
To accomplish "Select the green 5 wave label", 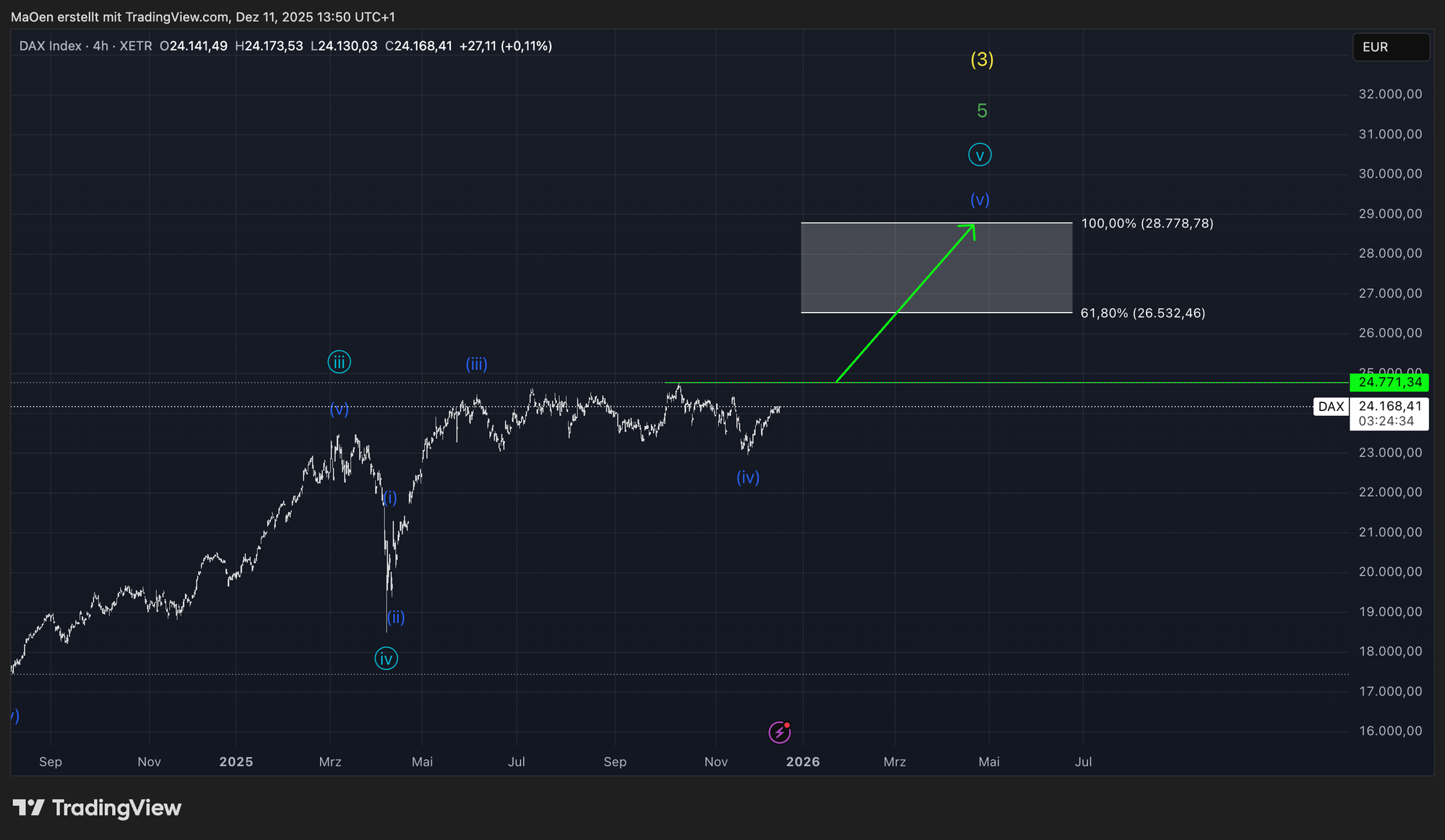I will tap(982, 111).
